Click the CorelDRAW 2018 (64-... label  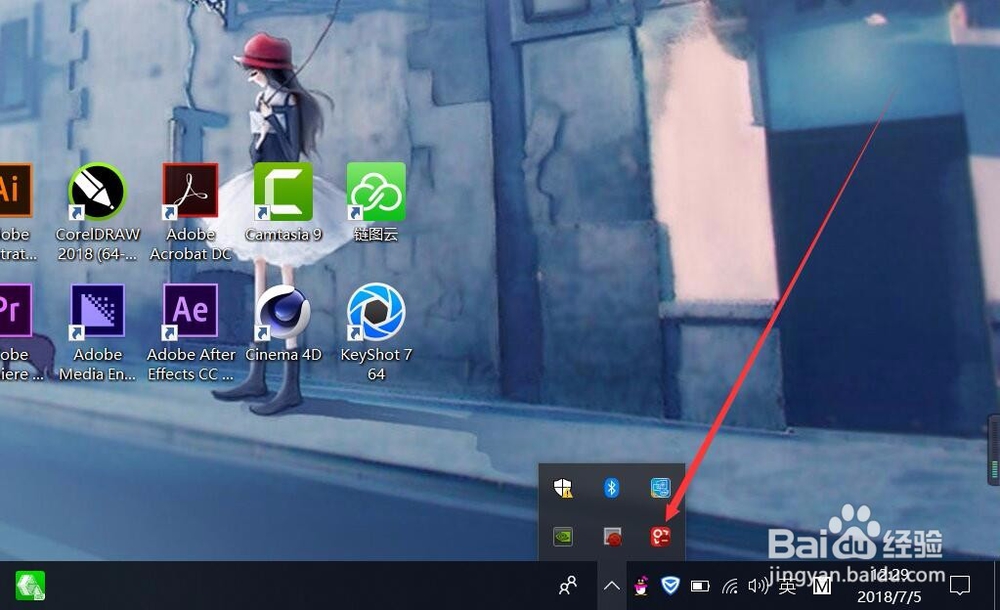(97, 244)
